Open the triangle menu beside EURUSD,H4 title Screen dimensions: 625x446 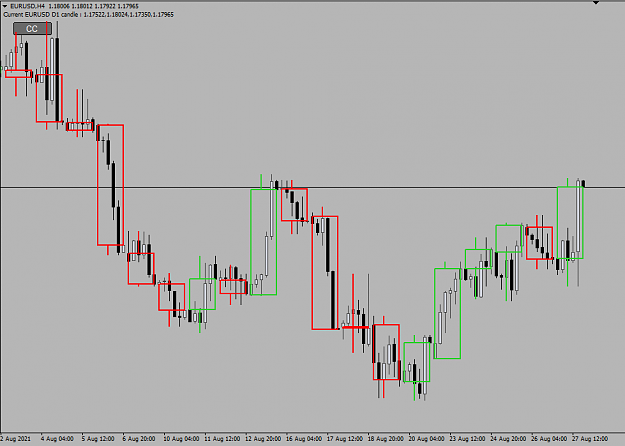pos(5,6)
